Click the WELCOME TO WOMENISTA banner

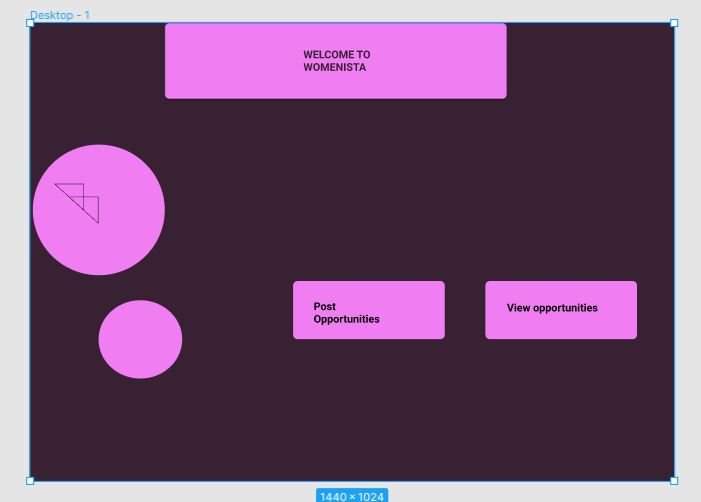click(x=336, y=61)
